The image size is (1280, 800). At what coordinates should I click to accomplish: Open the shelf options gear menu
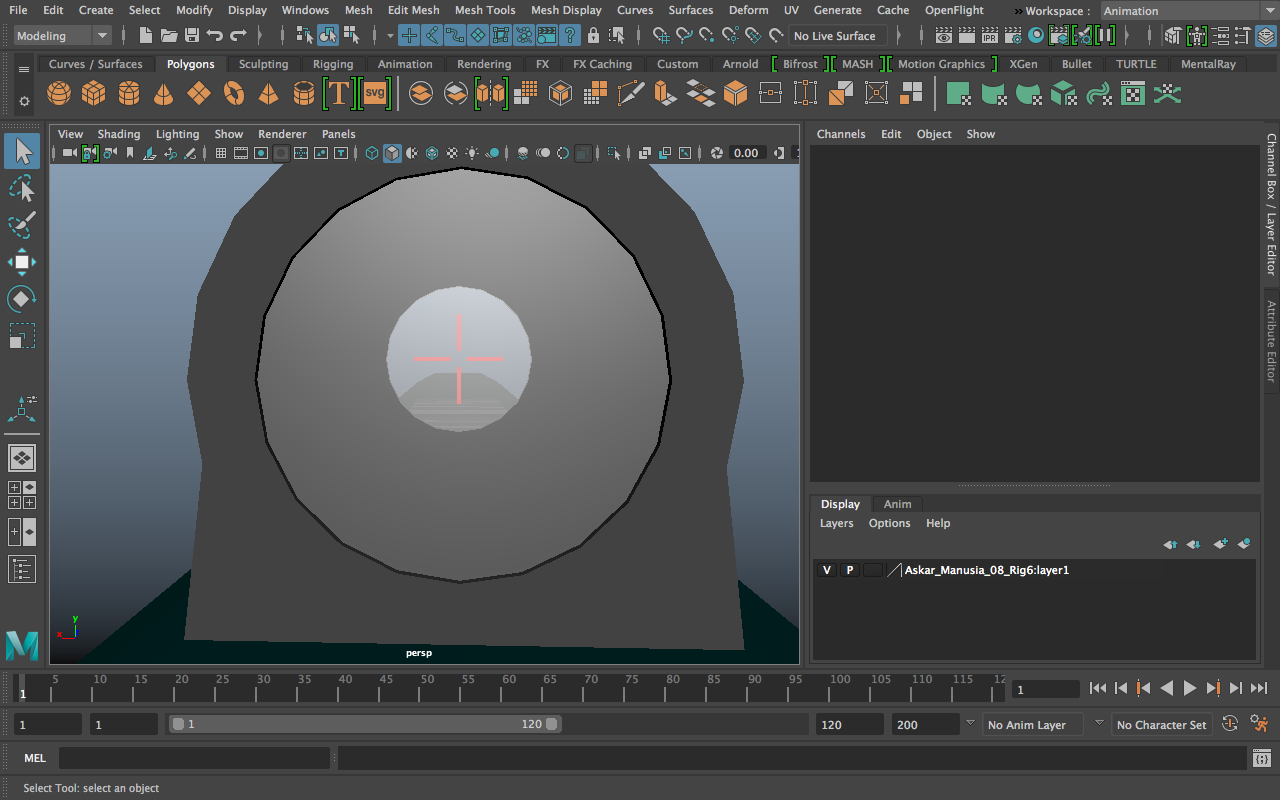pos(24,101)
